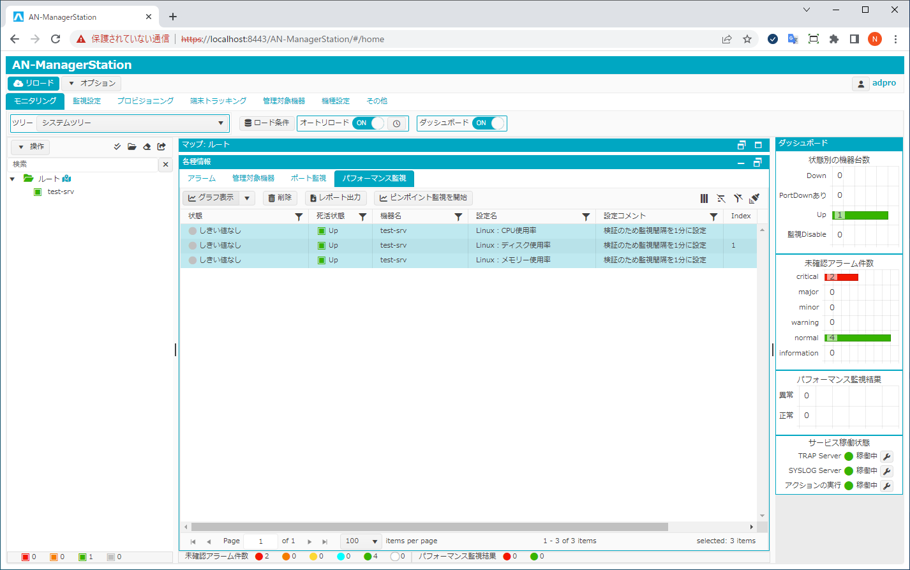910x570 pixels.
Task: Click the map icon beside ルート
Action: pos(66,179)
